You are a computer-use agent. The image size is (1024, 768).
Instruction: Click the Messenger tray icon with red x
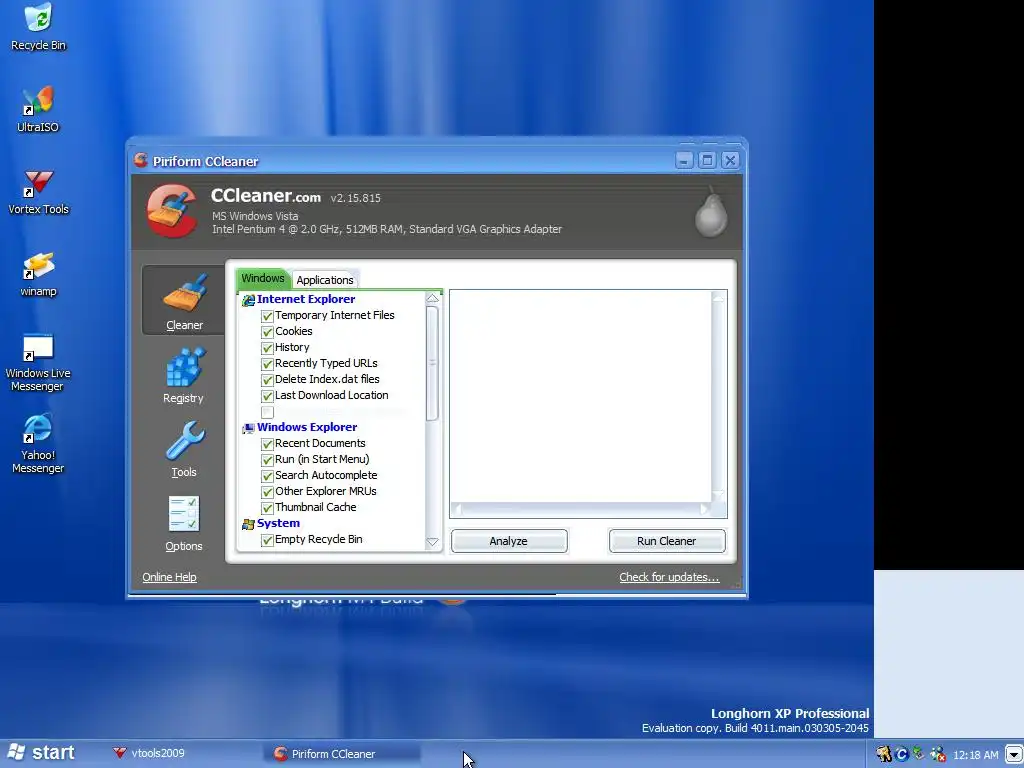coord(938,754)
